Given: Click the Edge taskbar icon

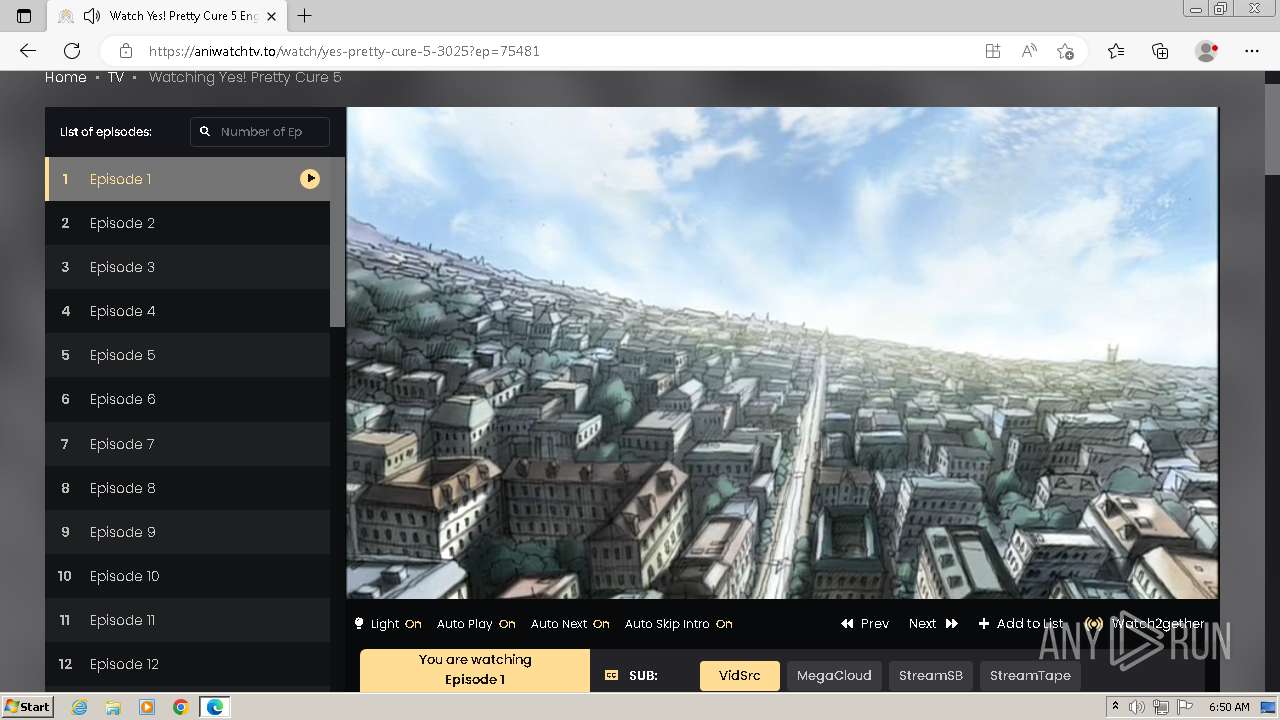Looking at the screenshot, I should (x=215, y=707).
